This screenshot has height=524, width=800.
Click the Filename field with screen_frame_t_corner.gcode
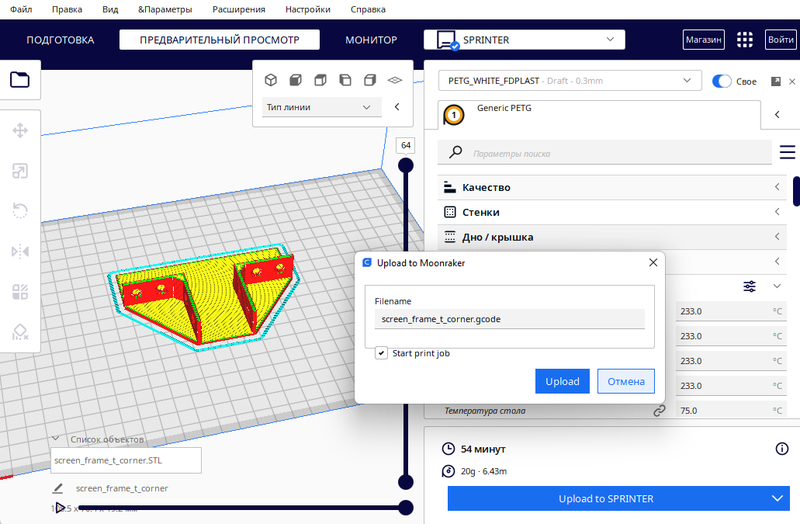click(x=509, y=319)
